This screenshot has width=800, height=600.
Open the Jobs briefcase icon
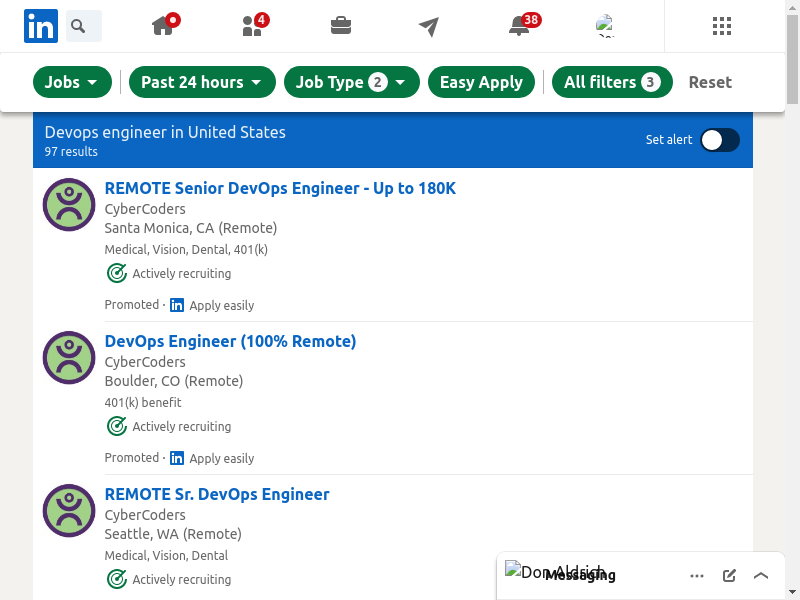(341, 26)
